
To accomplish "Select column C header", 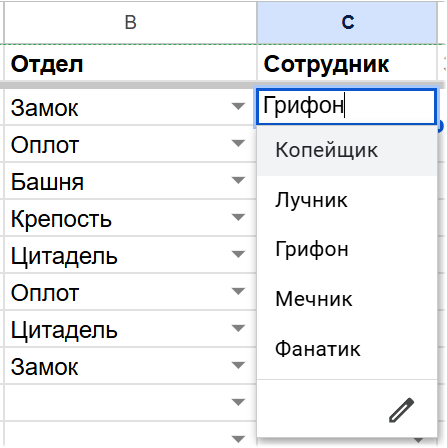I will tap(347, 22).
